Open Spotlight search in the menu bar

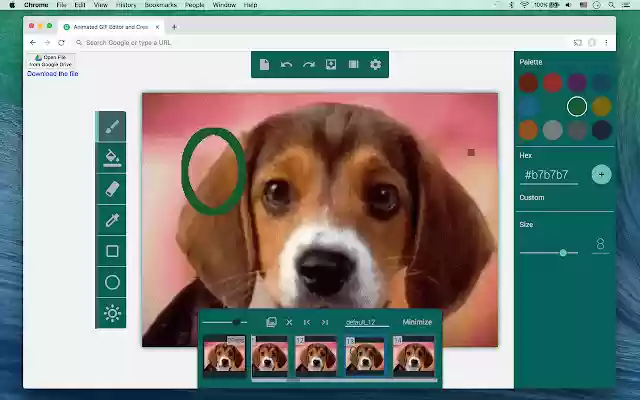(x=611, y=5)
